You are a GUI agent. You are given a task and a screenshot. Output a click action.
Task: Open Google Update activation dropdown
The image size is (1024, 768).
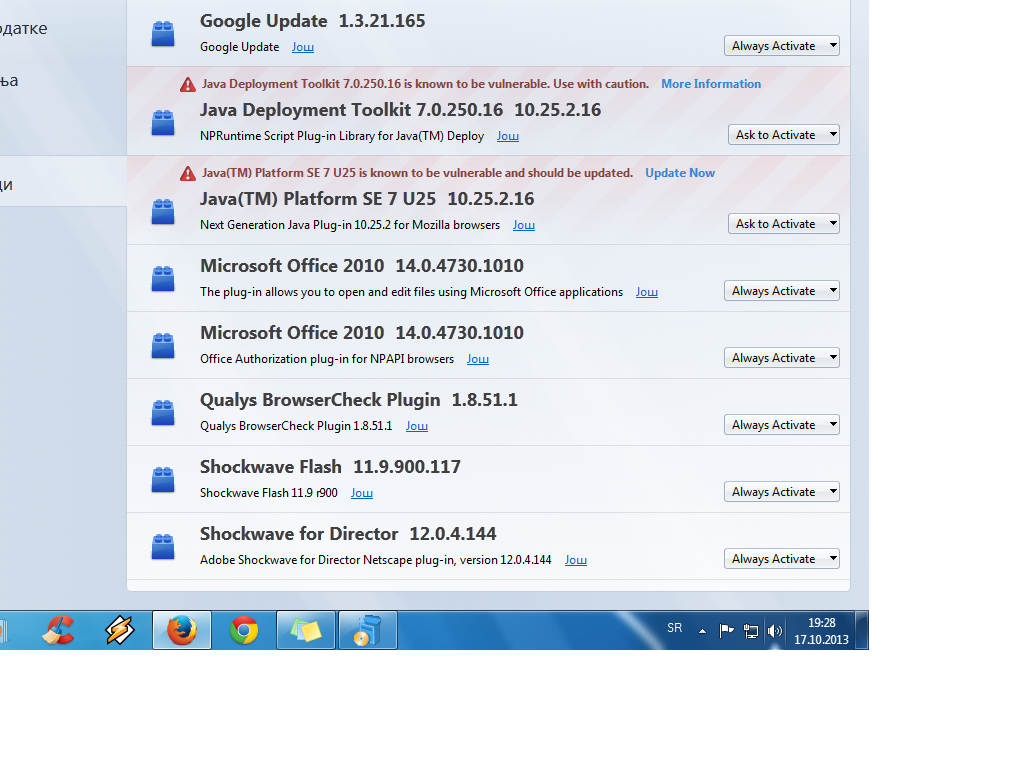782,46
